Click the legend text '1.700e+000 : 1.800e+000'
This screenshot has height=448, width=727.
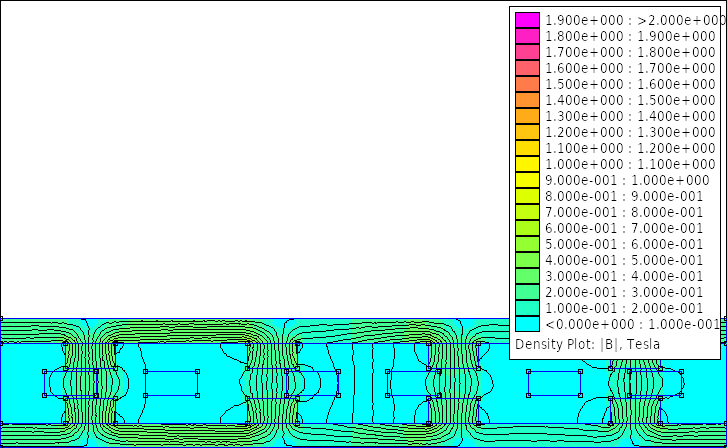pos(631,52)
